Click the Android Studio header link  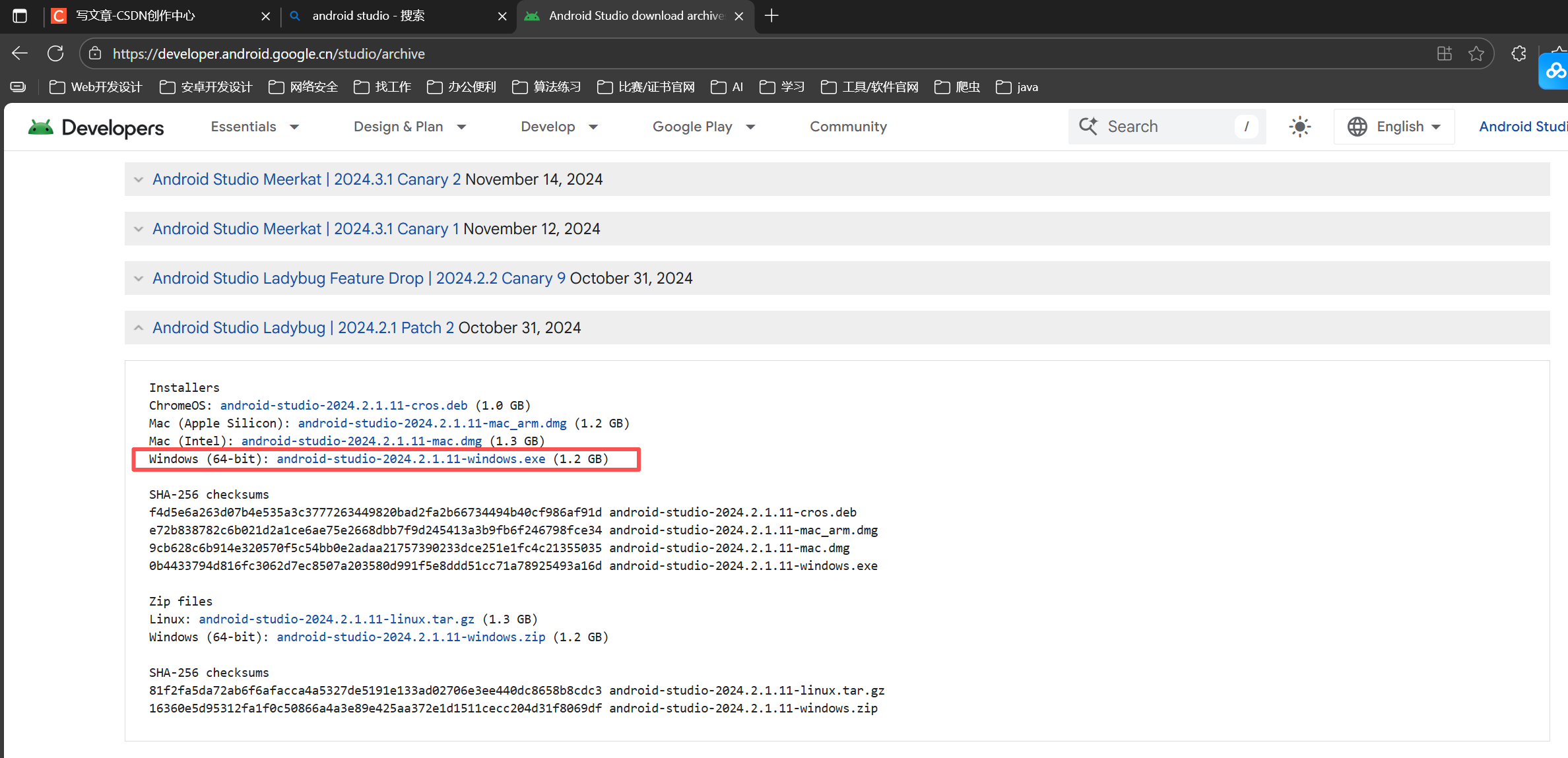coord(1523,127)
